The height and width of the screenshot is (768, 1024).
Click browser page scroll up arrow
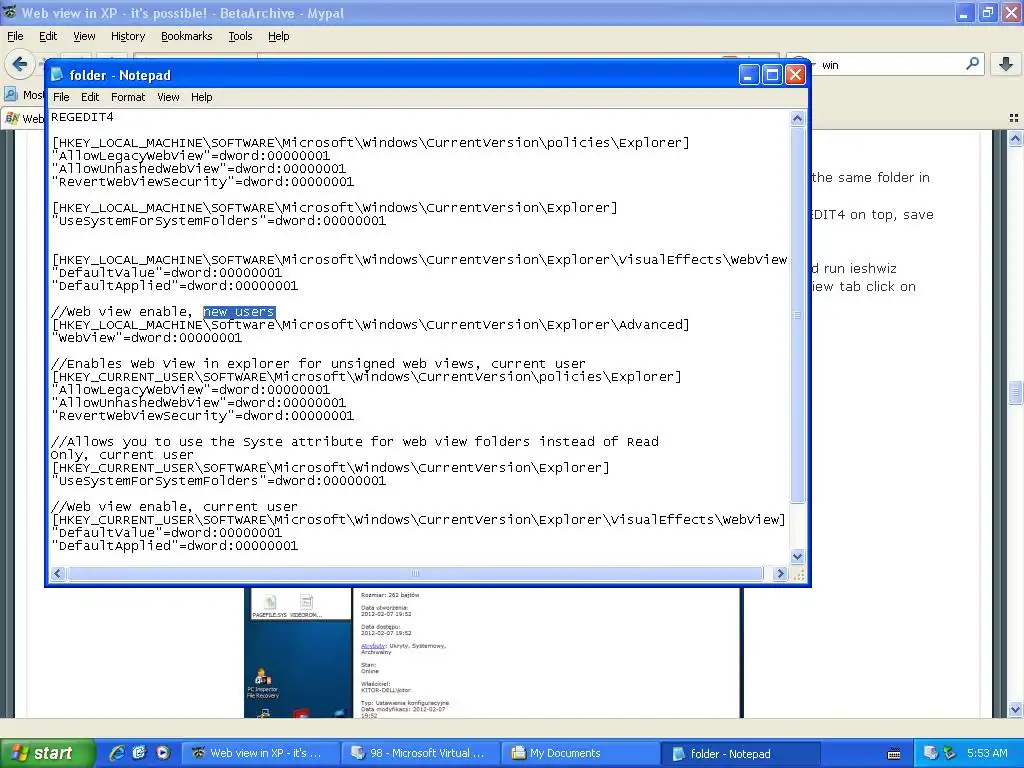[x=1015, y=138]
